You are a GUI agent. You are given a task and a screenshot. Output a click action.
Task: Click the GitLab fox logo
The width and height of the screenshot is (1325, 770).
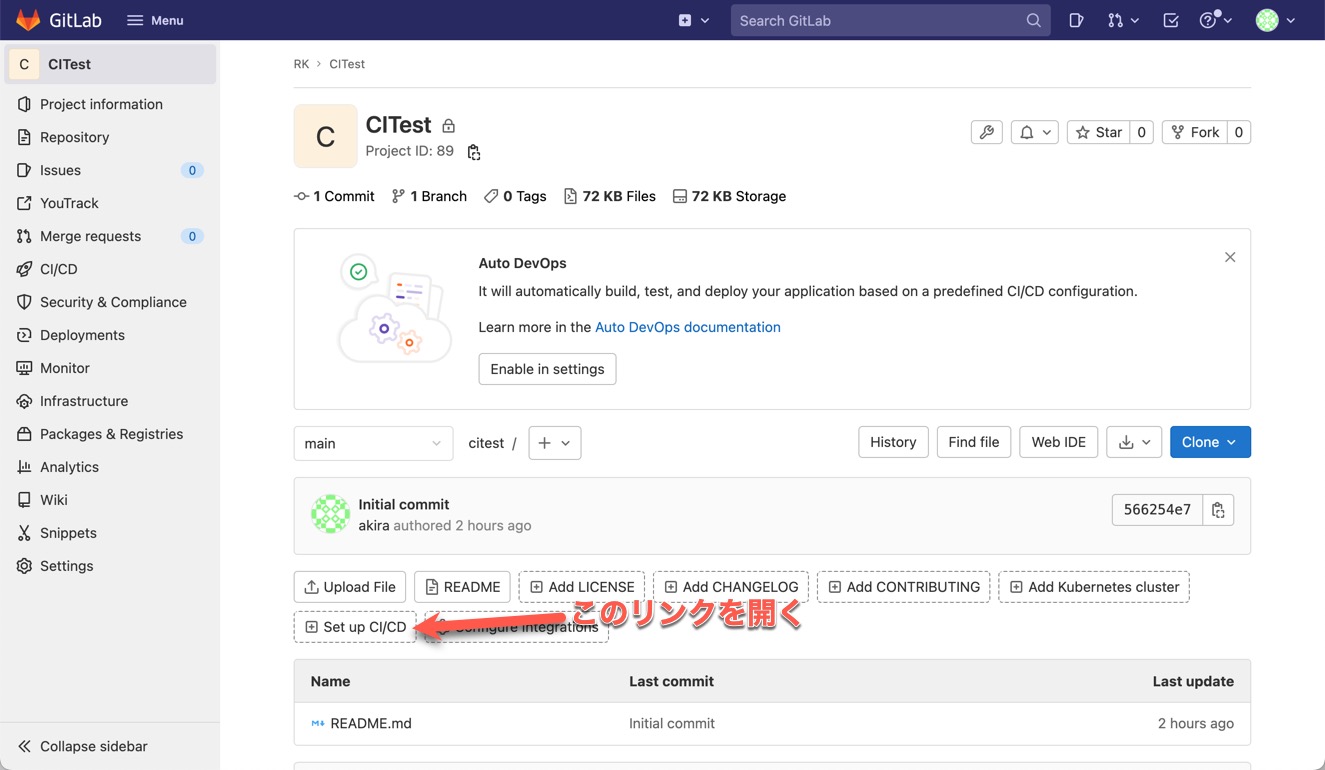28,20
